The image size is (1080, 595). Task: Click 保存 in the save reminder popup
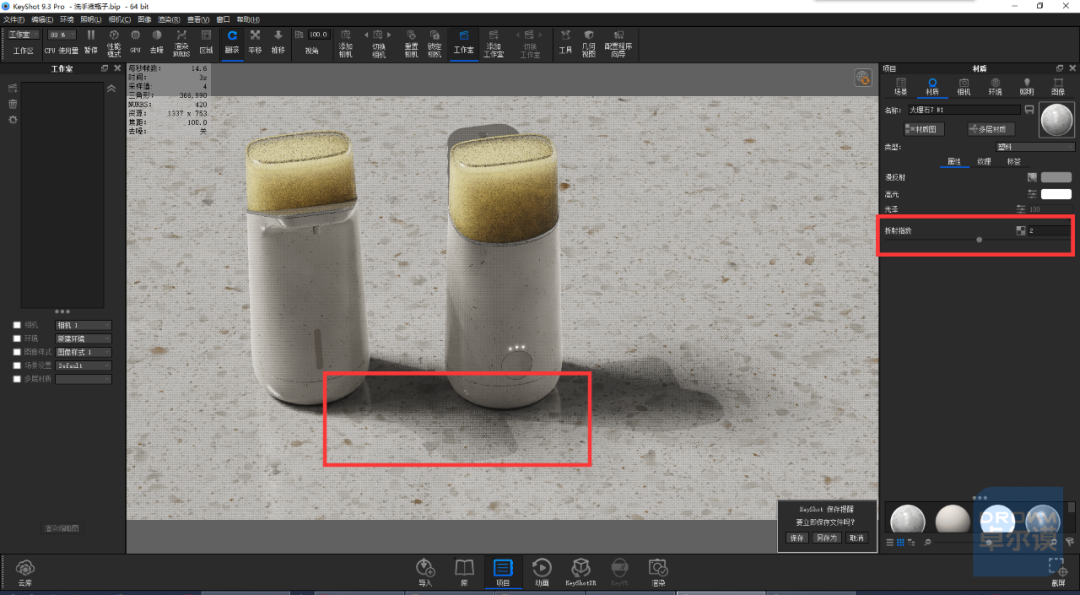797,538
